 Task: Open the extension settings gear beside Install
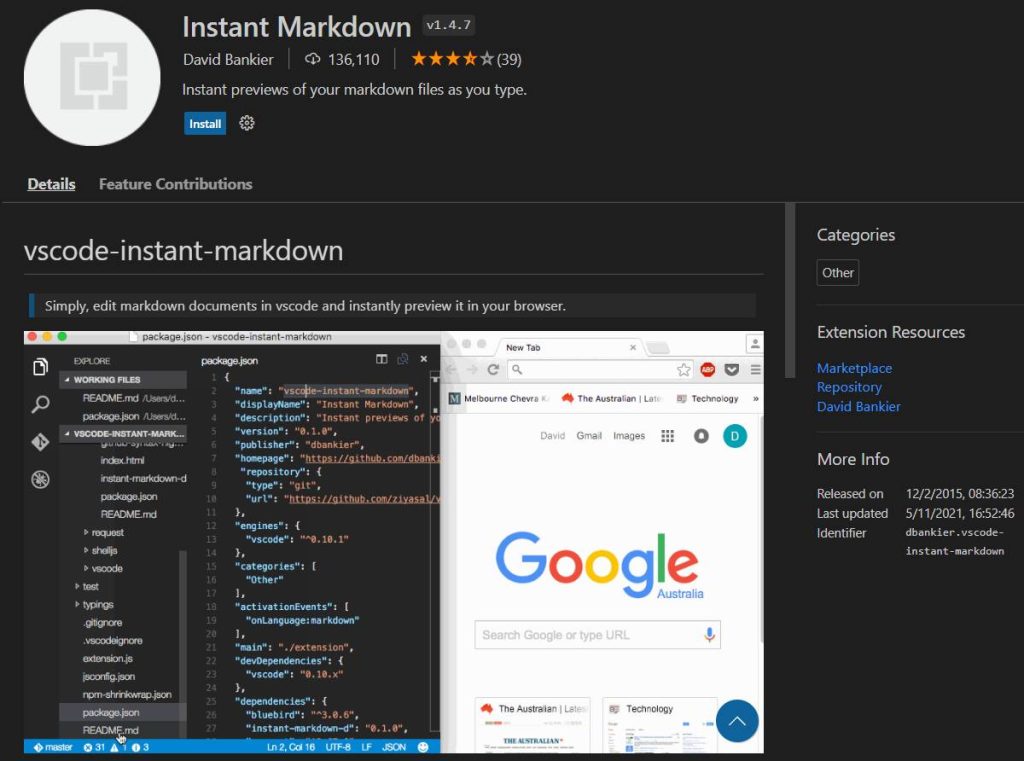click(x=246, y=123)
